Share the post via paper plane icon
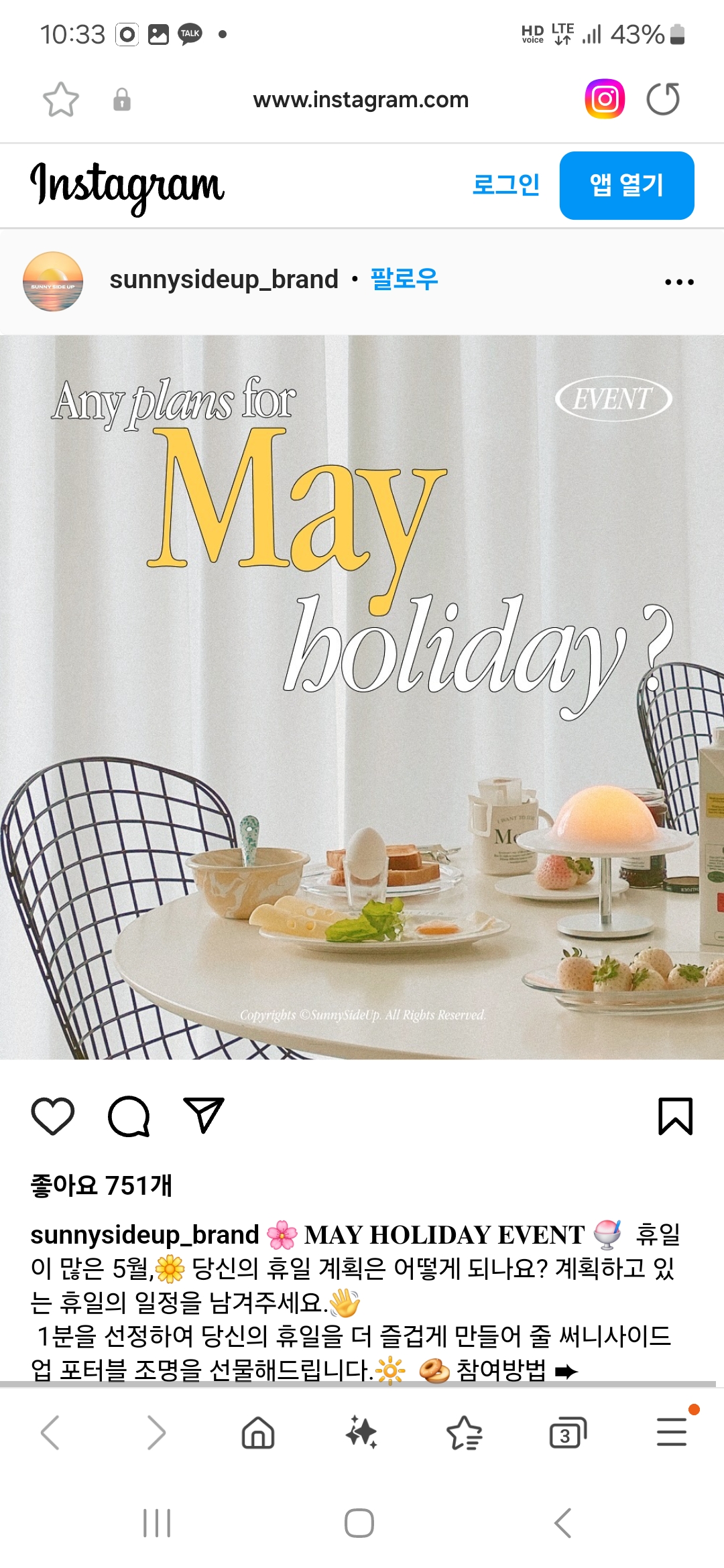 [x=204, y=1116]
